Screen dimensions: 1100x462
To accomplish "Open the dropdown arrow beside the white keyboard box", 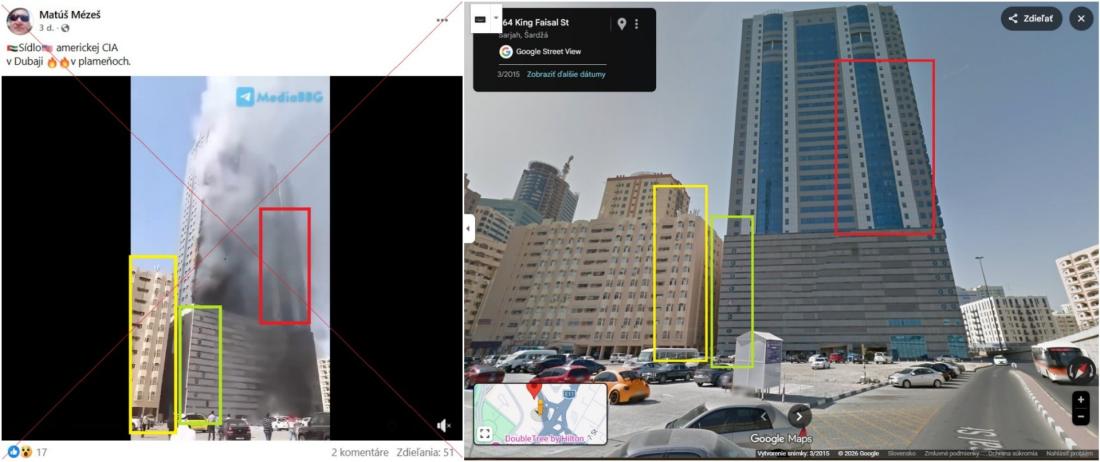I will [x=497, y=18].
